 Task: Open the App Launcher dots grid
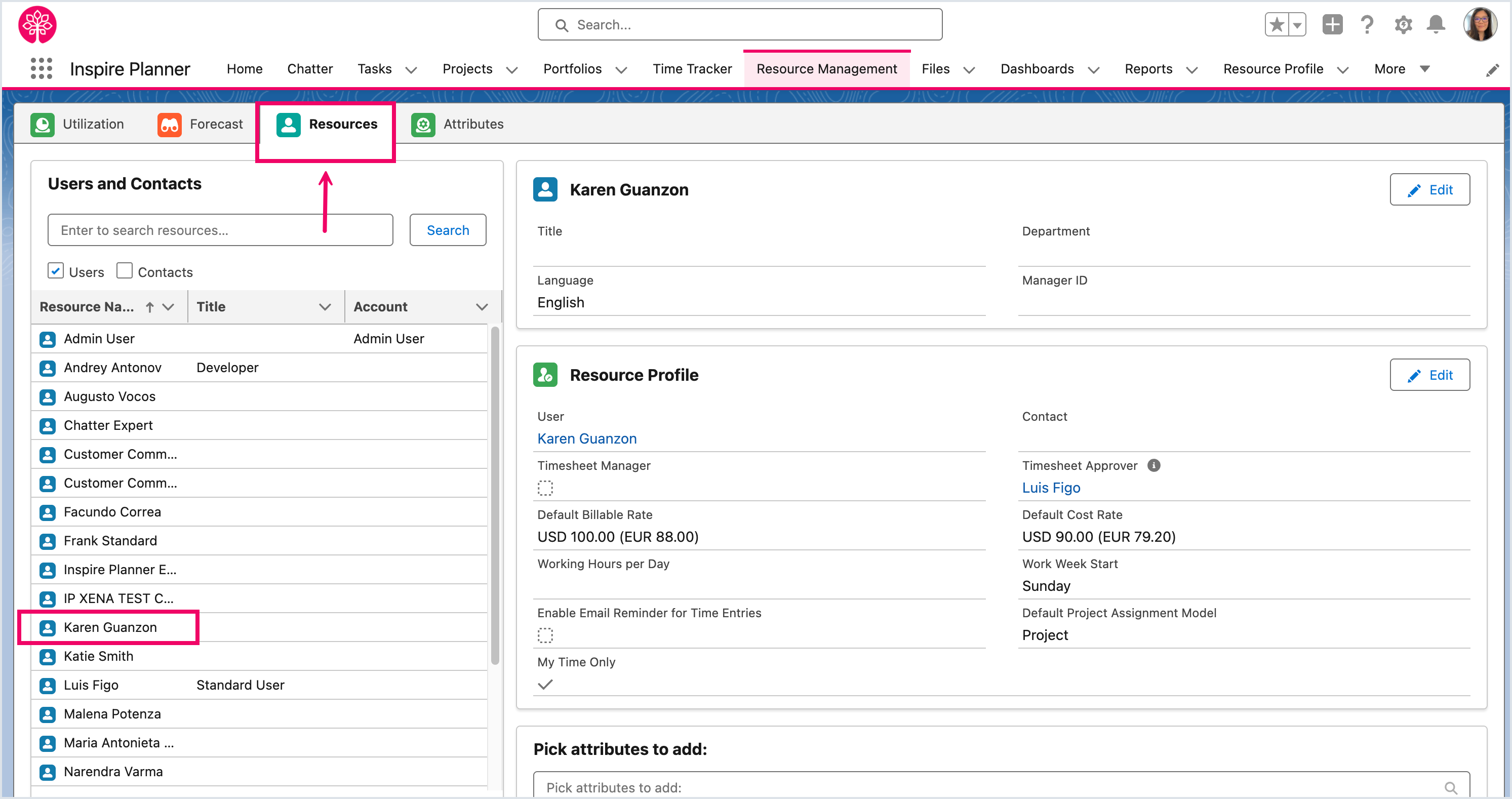click(41, 69)
